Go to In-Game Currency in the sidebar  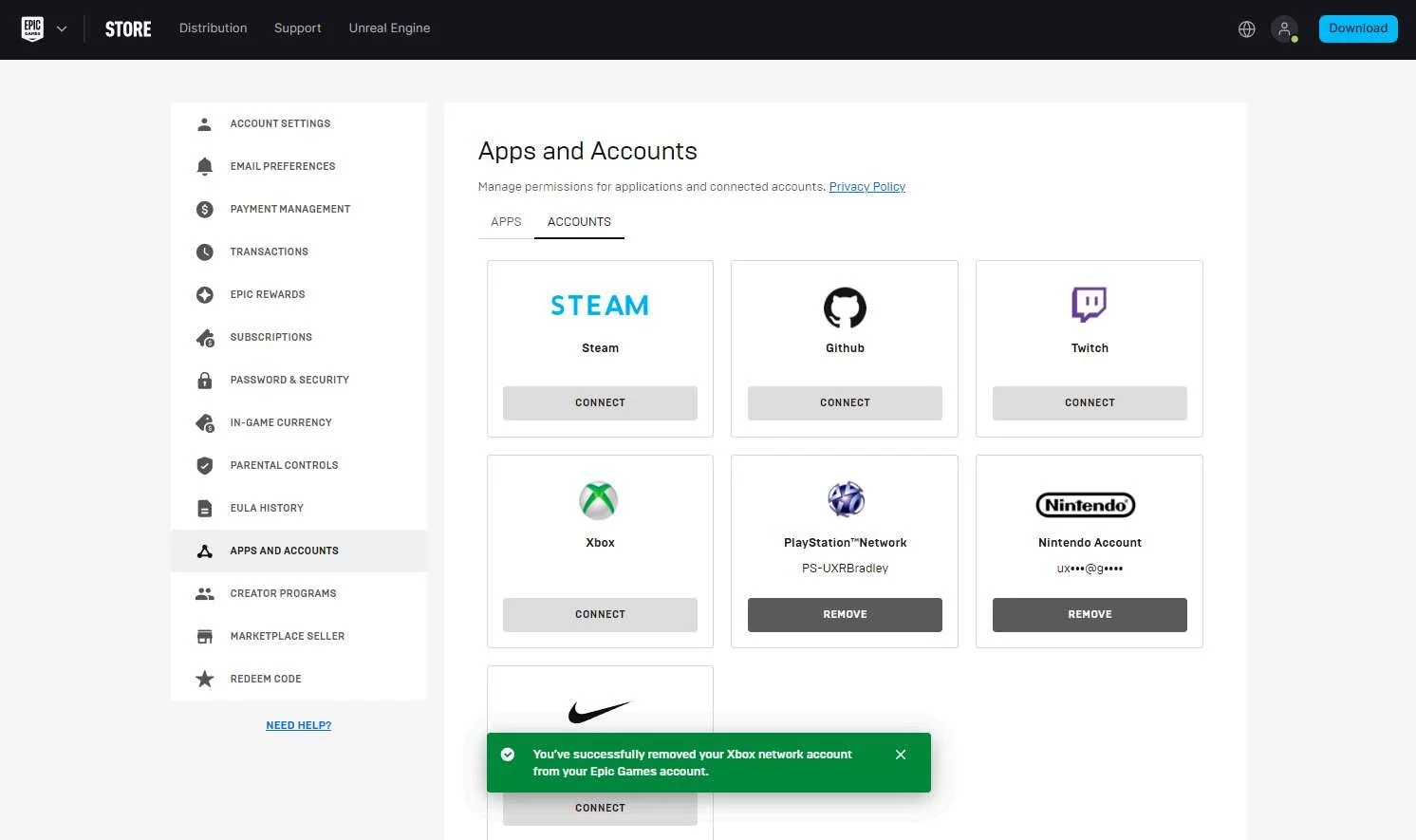[x=299, y=423]
